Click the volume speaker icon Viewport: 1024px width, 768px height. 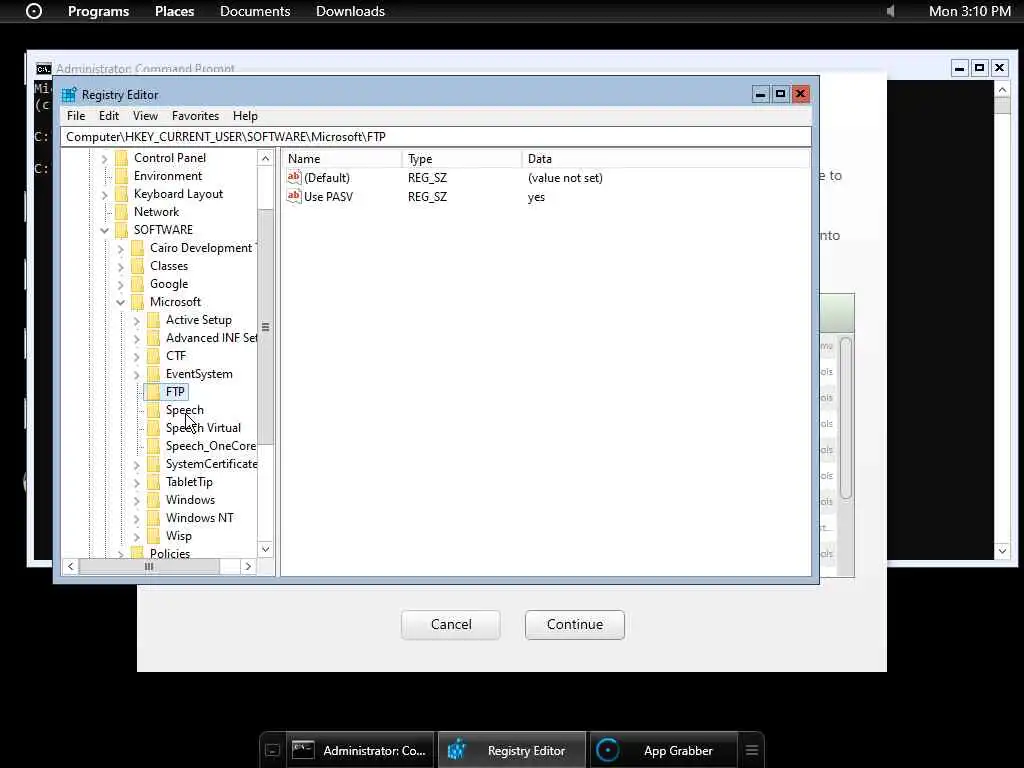[x=891, y=11]
